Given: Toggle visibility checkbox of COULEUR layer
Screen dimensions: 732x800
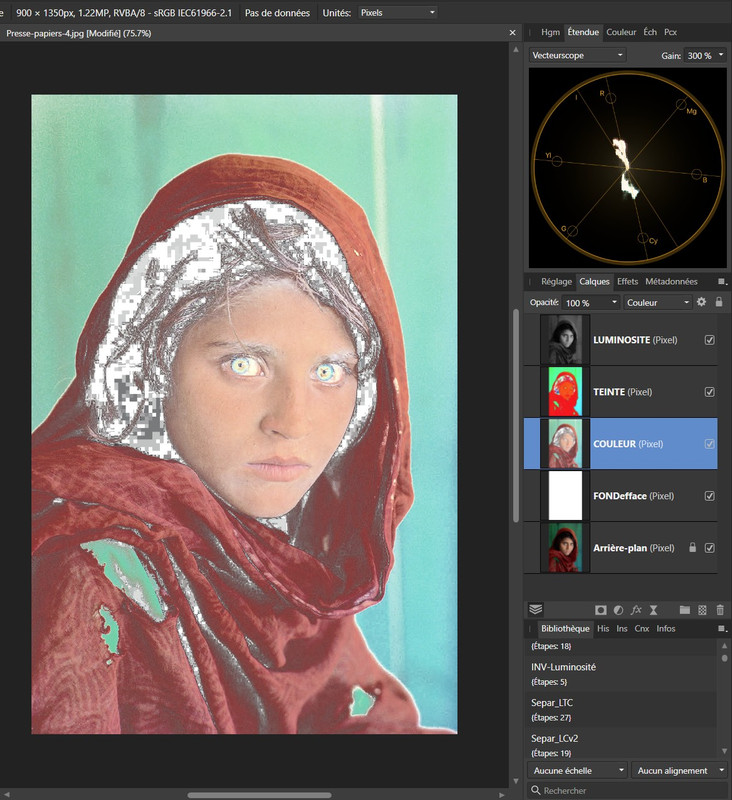Looking at the screenshot, I should (x=710, y=444).
